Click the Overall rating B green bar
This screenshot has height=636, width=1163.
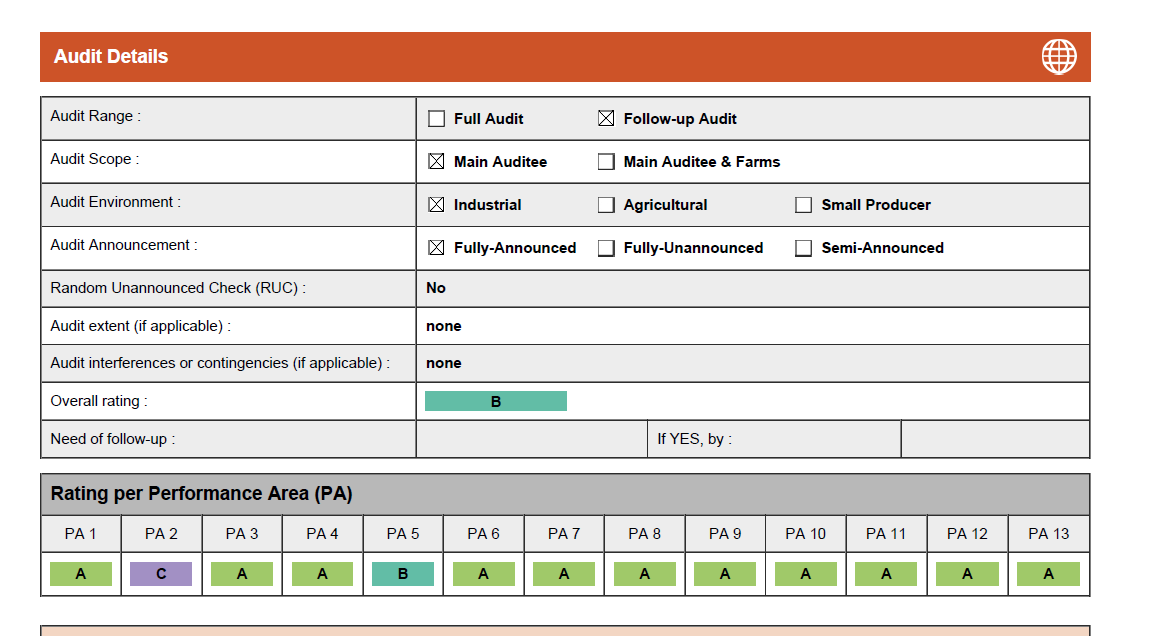(496, 402)
